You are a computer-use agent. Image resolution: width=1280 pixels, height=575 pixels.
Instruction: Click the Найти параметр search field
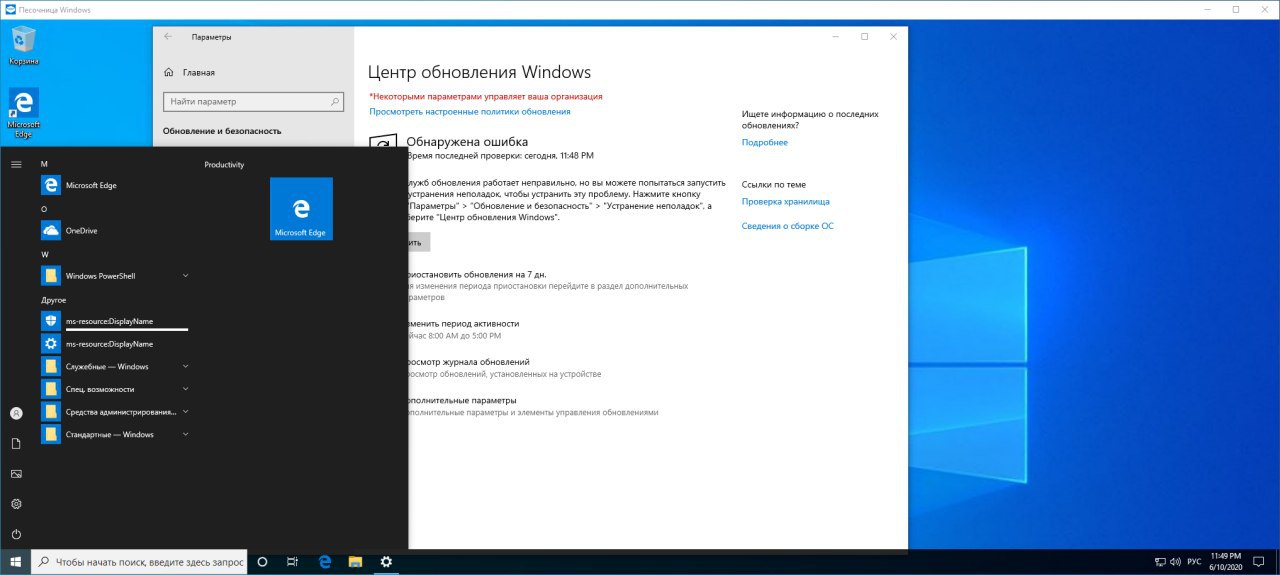[x=253, y=102]
